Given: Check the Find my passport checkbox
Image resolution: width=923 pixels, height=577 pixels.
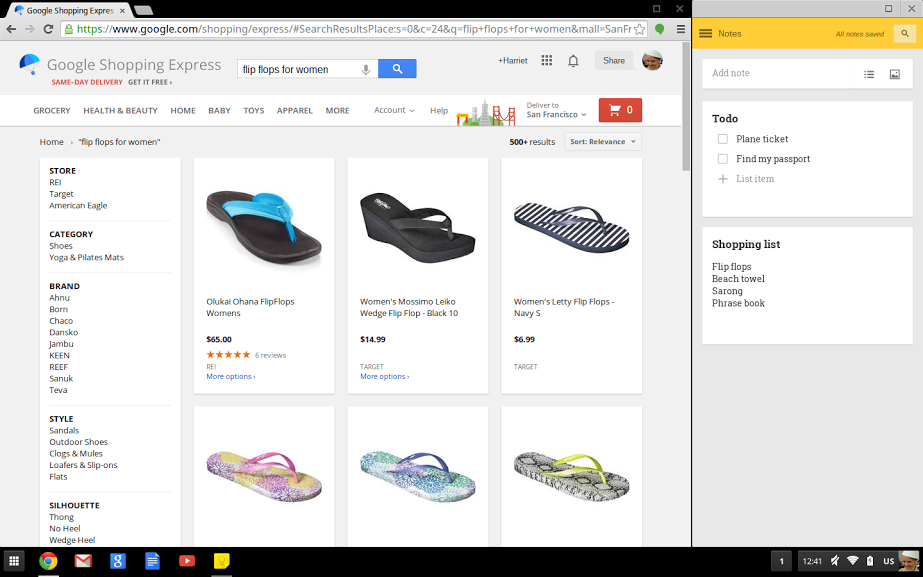Looking at the screenshot, I should tap(723, 159).
